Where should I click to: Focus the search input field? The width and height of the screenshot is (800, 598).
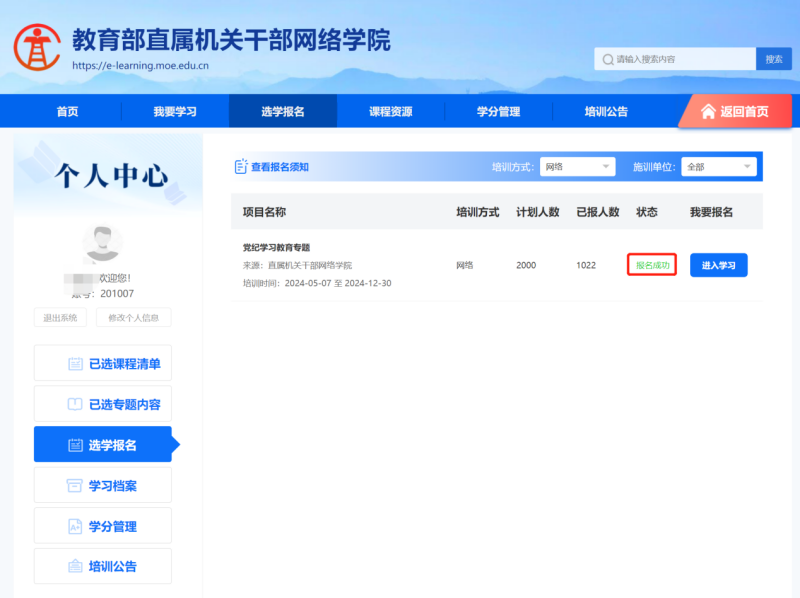682,59
